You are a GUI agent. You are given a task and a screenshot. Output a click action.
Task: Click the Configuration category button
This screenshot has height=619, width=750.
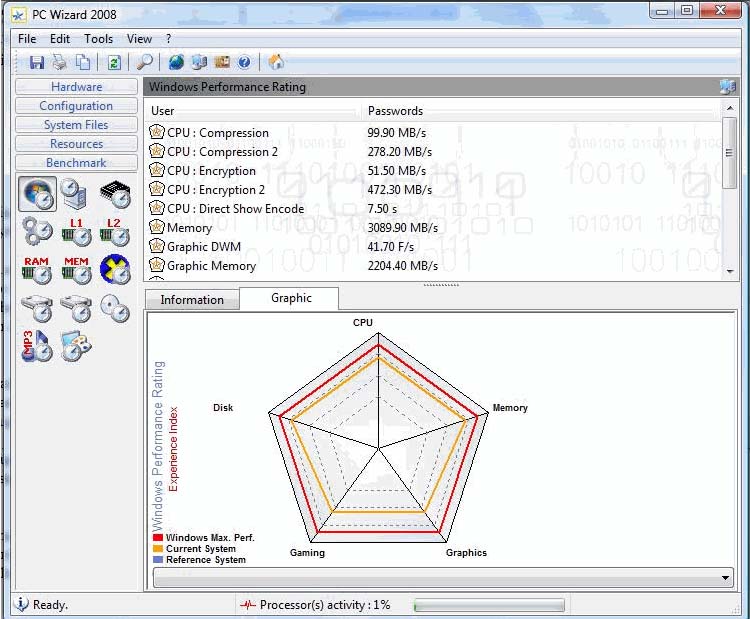pyautogui.click(x=76, y=106)
